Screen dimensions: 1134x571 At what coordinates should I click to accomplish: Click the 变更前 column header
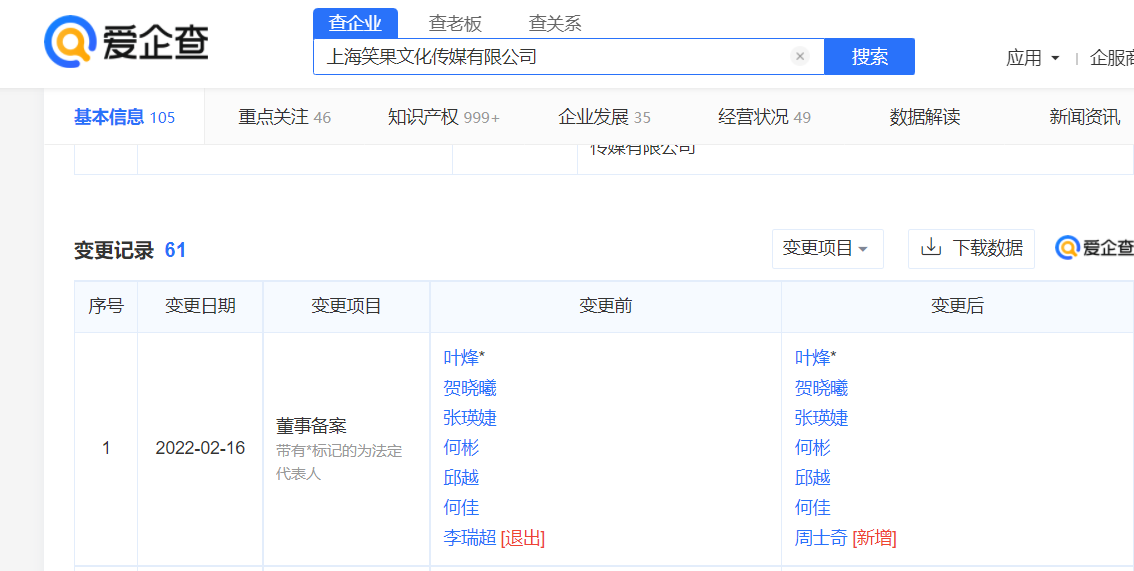pos(606,306)
